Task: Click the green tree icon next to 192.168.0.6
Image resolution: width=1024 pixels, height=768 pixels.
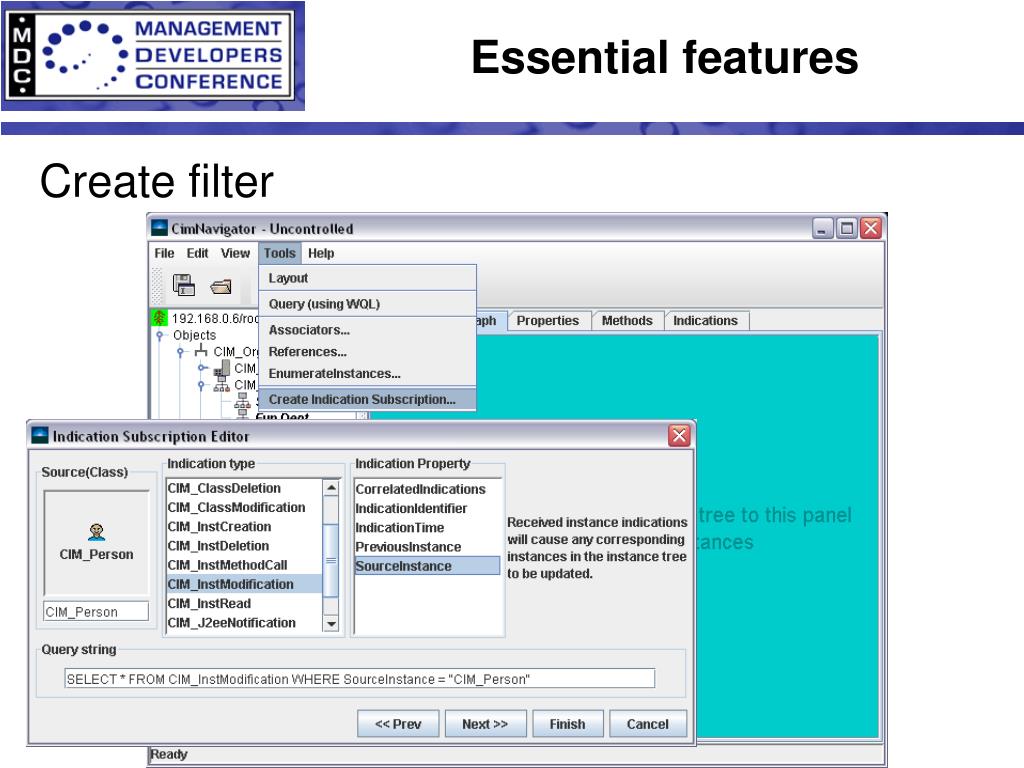Action: (160, 318)
